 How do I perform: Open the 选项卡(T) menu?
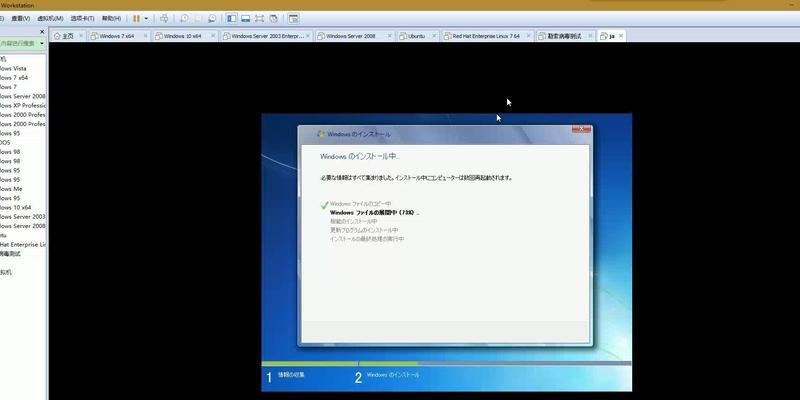pos(82,18)
